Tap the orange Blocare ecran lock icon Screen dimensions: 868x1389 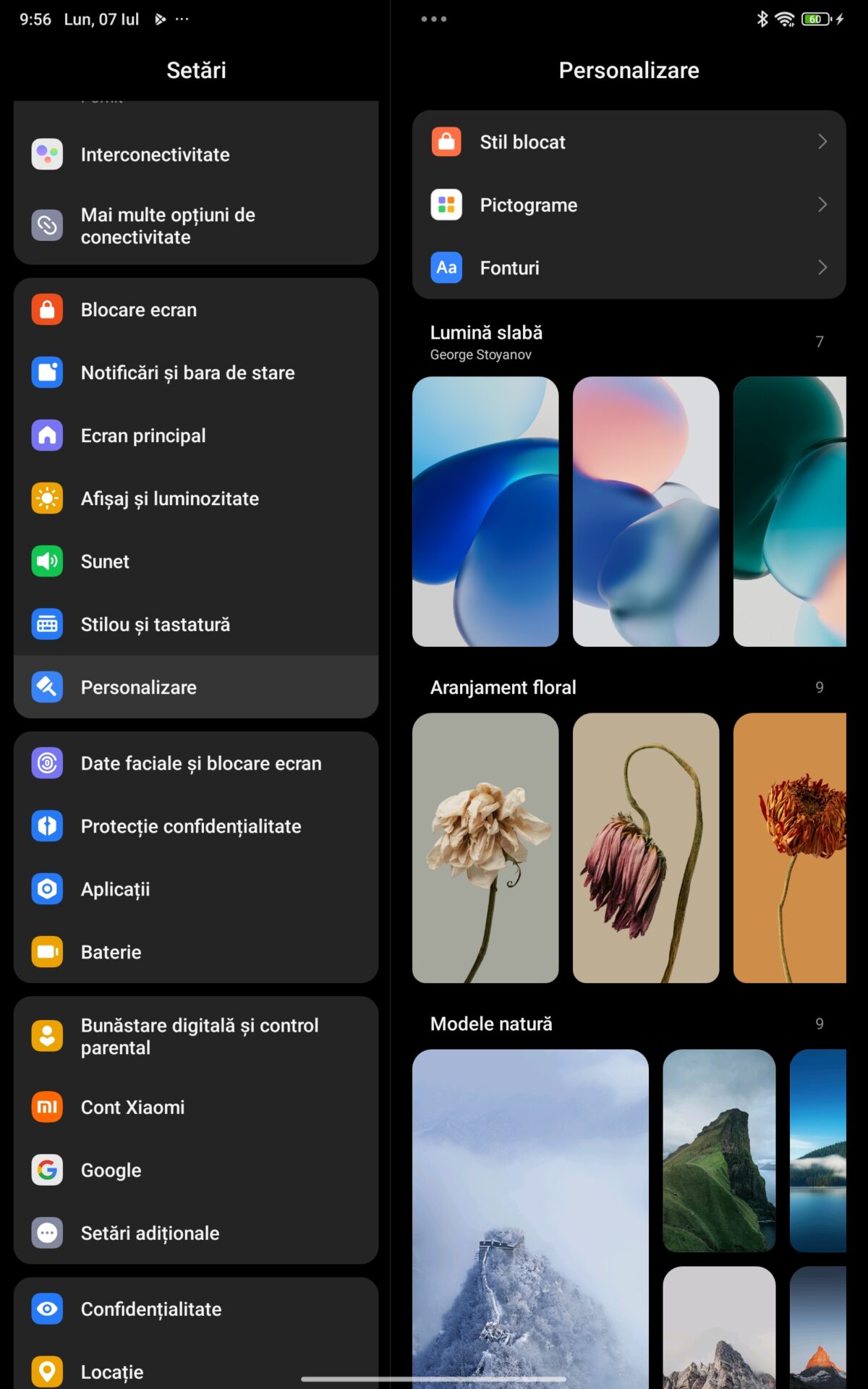[x=47, y=310]
